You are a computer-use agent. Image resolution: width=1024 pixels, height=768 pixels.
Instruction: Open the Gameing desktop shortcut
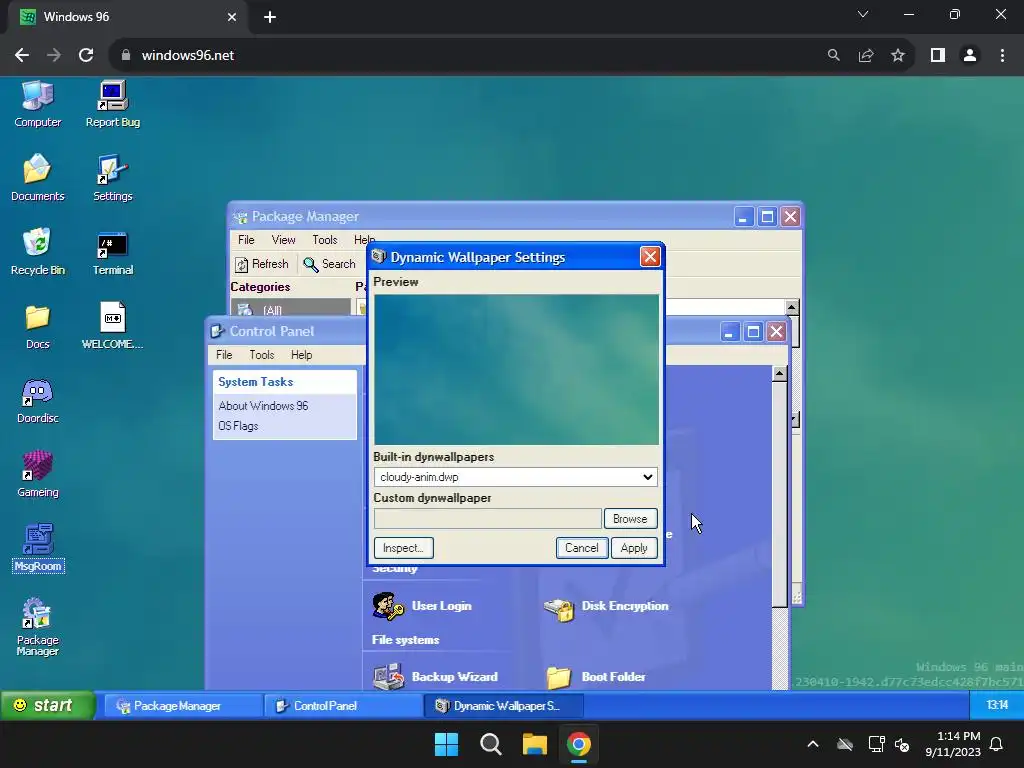point(37,474)
